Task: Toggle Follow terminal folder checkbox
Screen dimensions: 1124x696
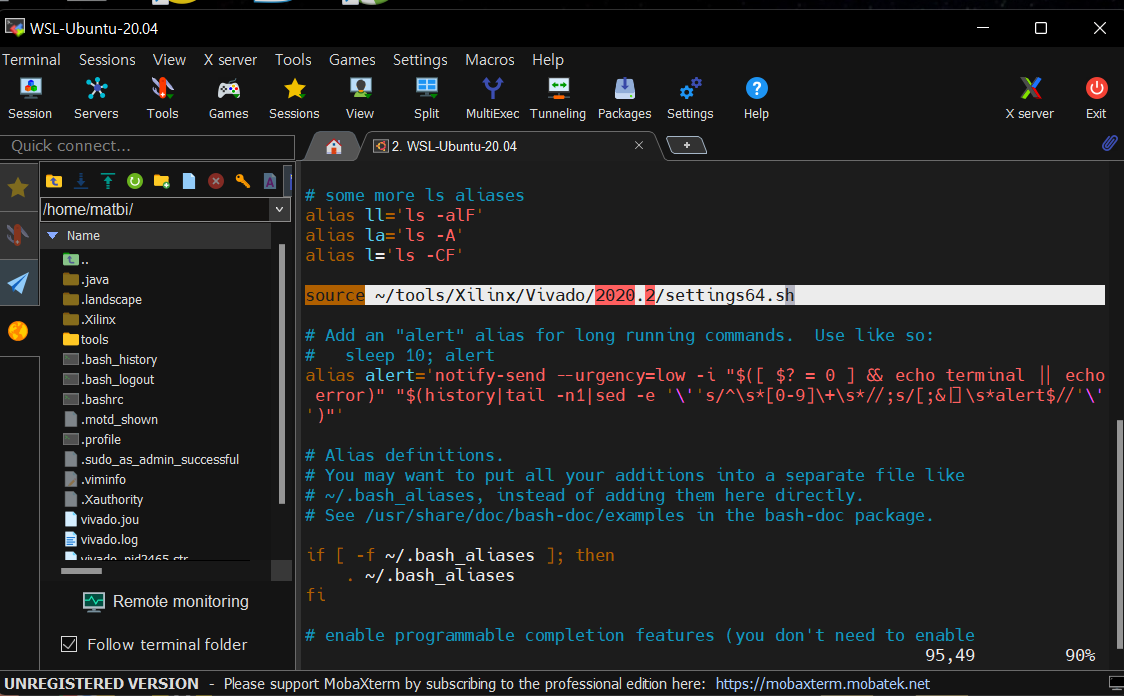Action: (x=69, y=644)
